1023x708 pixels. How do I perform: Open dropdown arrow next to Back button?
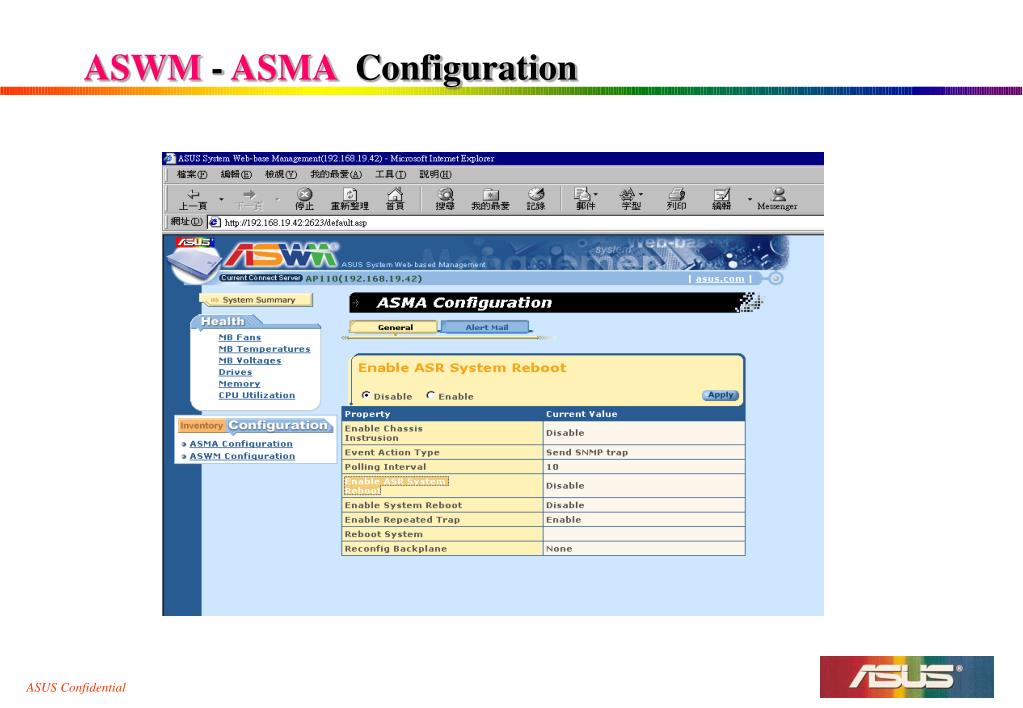tap(221, 199)
